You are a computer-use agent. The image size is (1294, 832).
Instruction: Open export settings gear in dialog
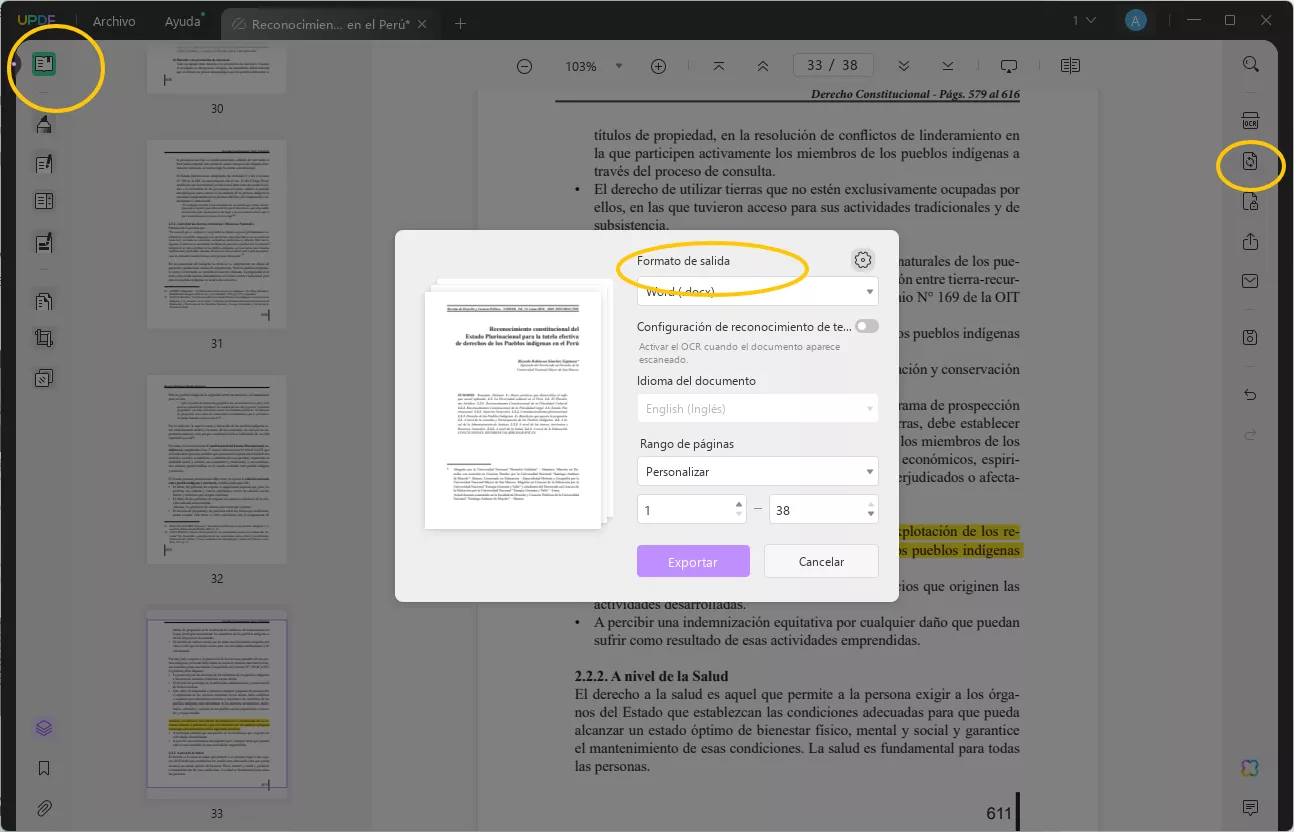tap(863, 260)
